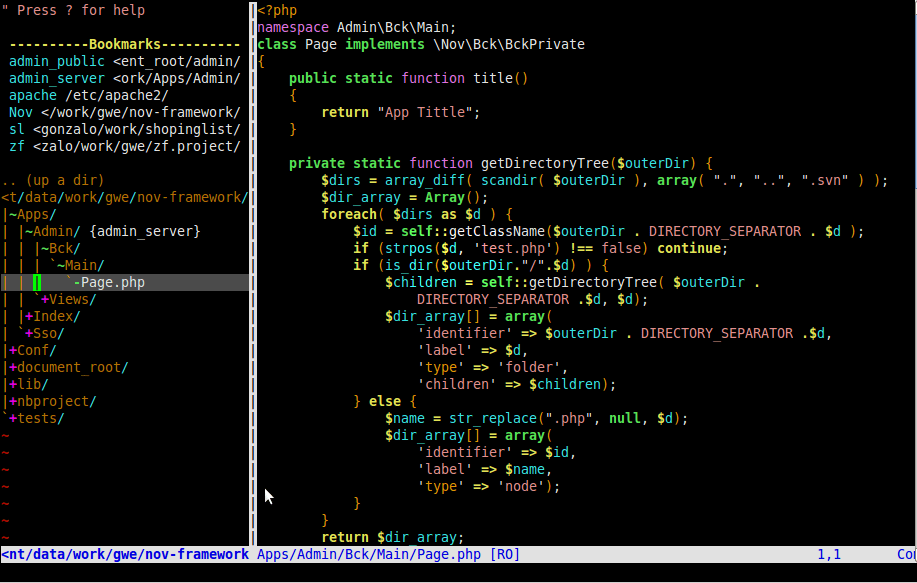Viewport: 917px width, 583px height.
Task: Collapse the Apps/ folder
Action: pyautogui.click(x=33, y=214)
